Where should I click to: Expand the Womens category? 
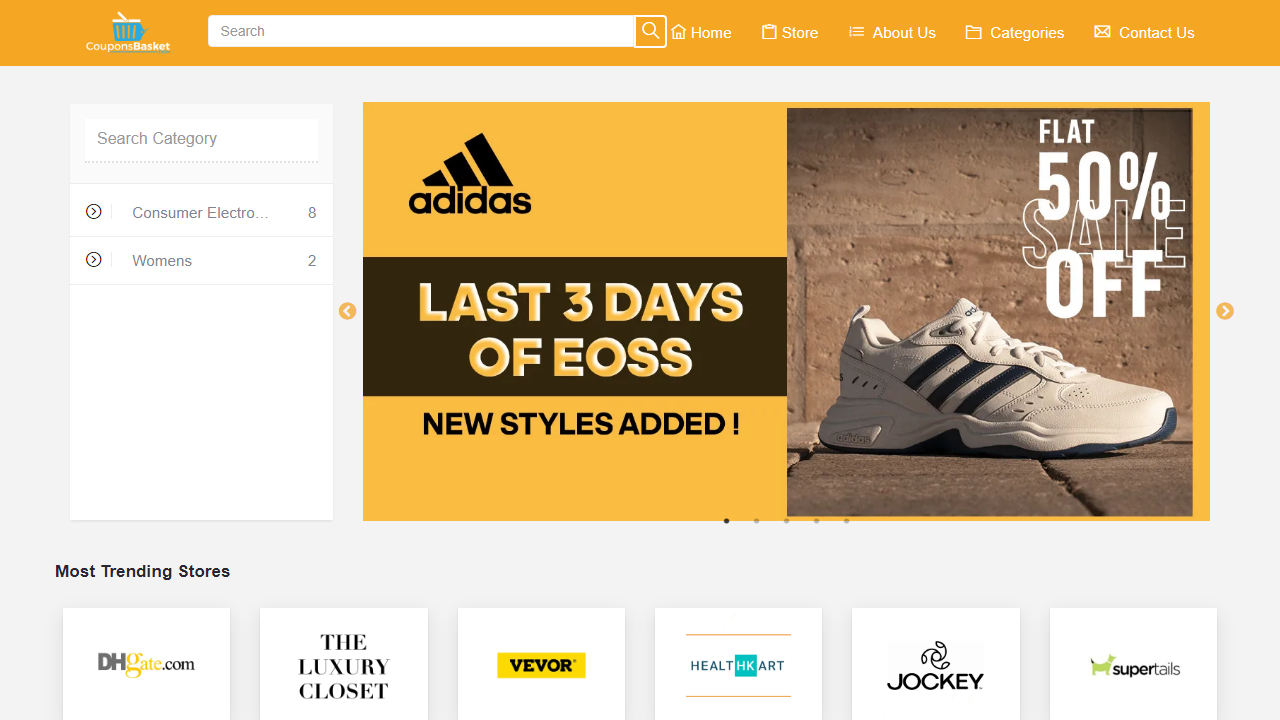coord(162,260)
